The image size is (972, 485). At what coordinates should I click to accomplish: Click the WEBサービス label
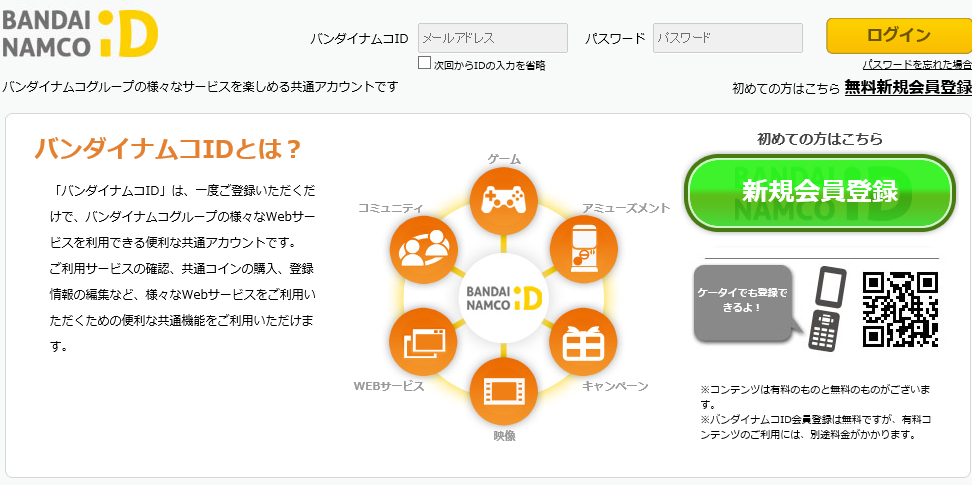tap(389, 386)
